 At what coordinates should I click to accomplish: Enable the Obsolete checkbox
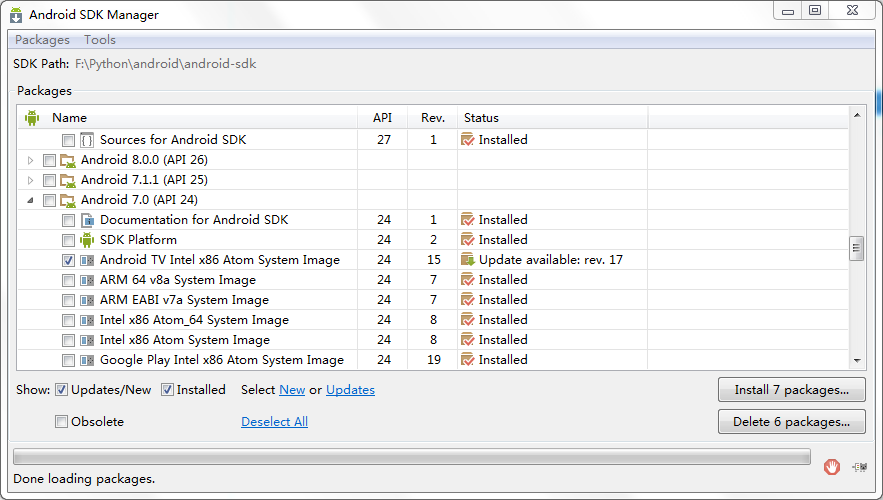[61, 421]
